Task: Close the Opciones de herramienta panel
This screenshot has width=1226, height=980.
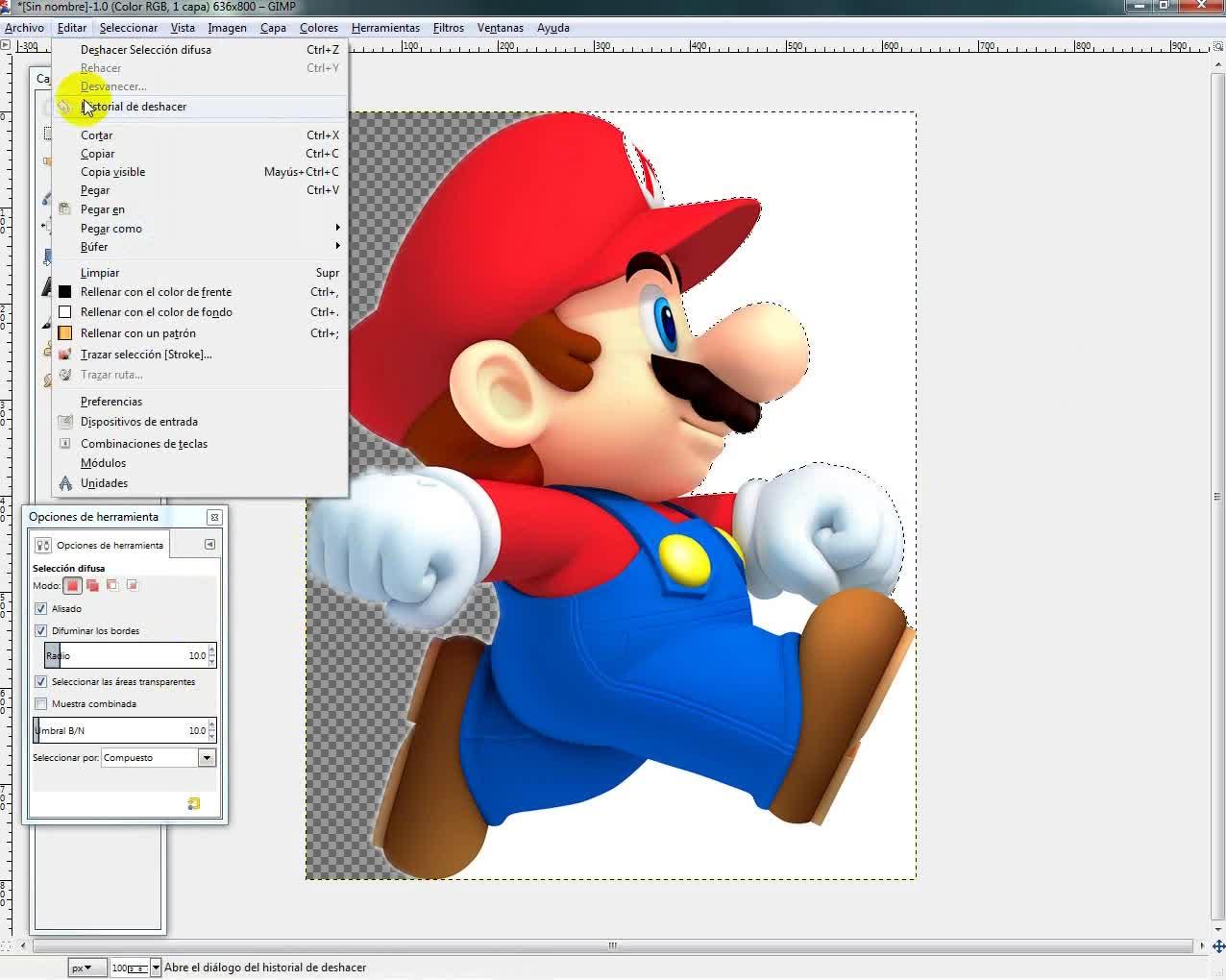Action: point(214,517)
